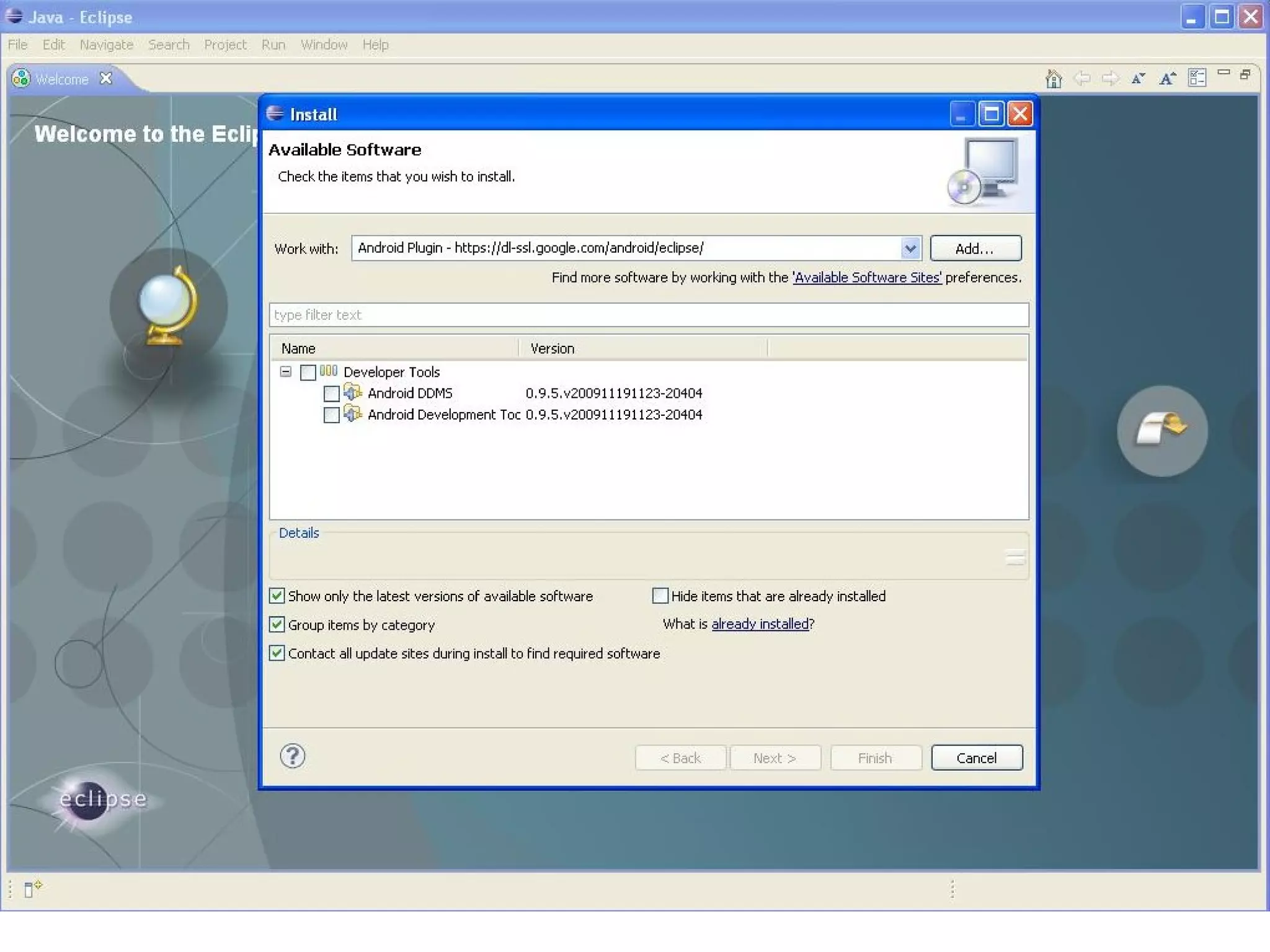Open the 'Available Software Sites' link

pyautogui.click(x=866, y=278)
